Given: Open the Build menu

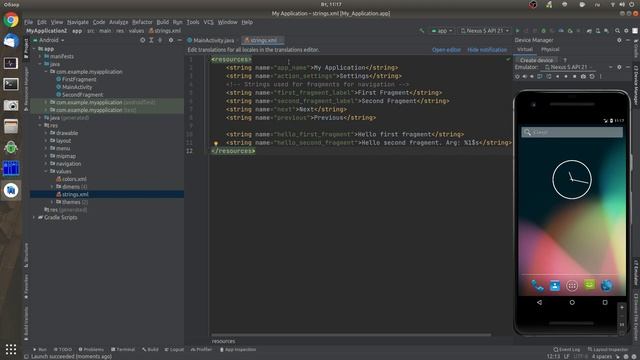Looking at the screenshot, I should 162,22.
